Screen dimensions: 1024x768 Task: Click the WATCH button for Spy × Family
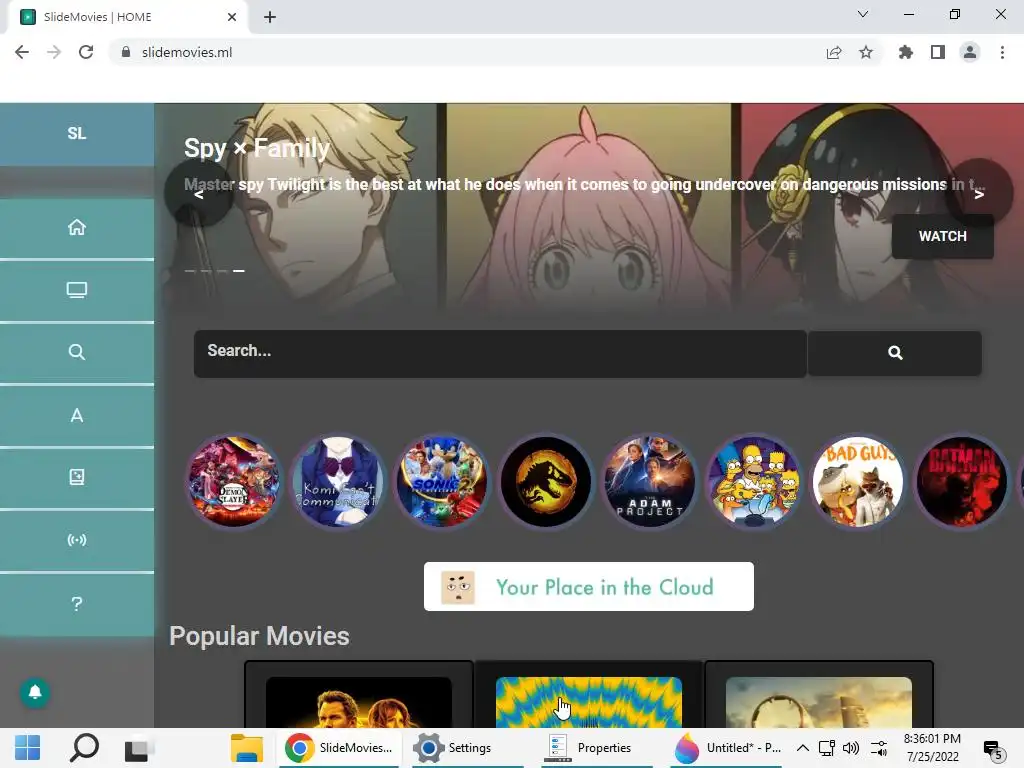tap(942, 236)
